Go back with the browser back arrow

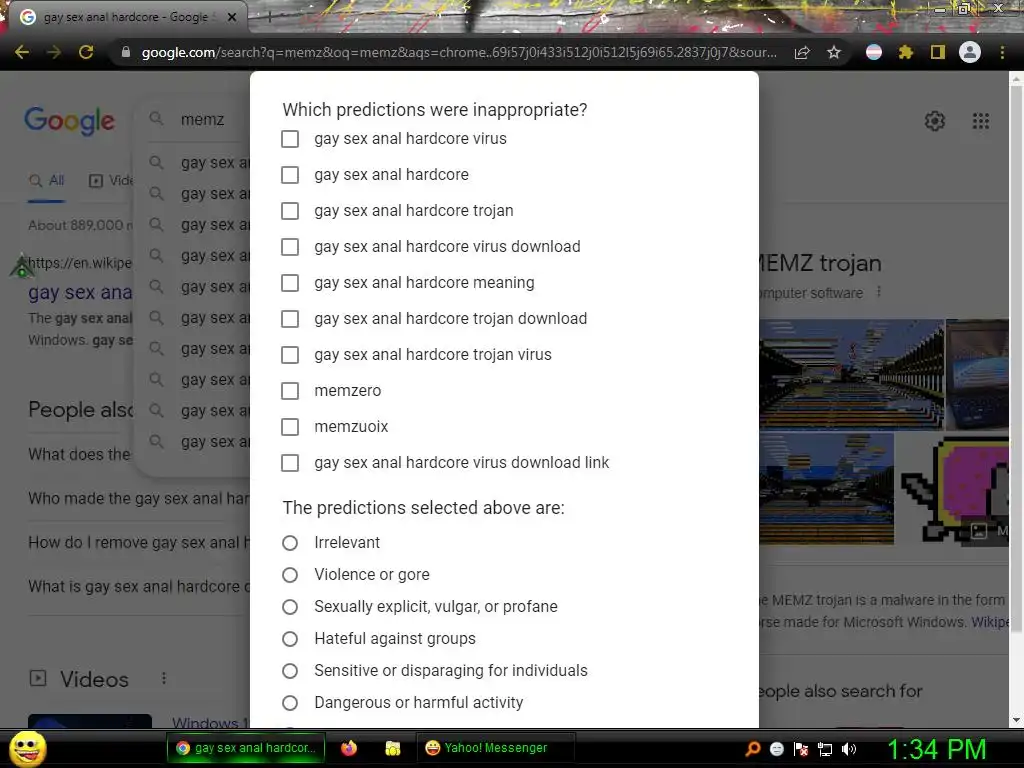22,52
